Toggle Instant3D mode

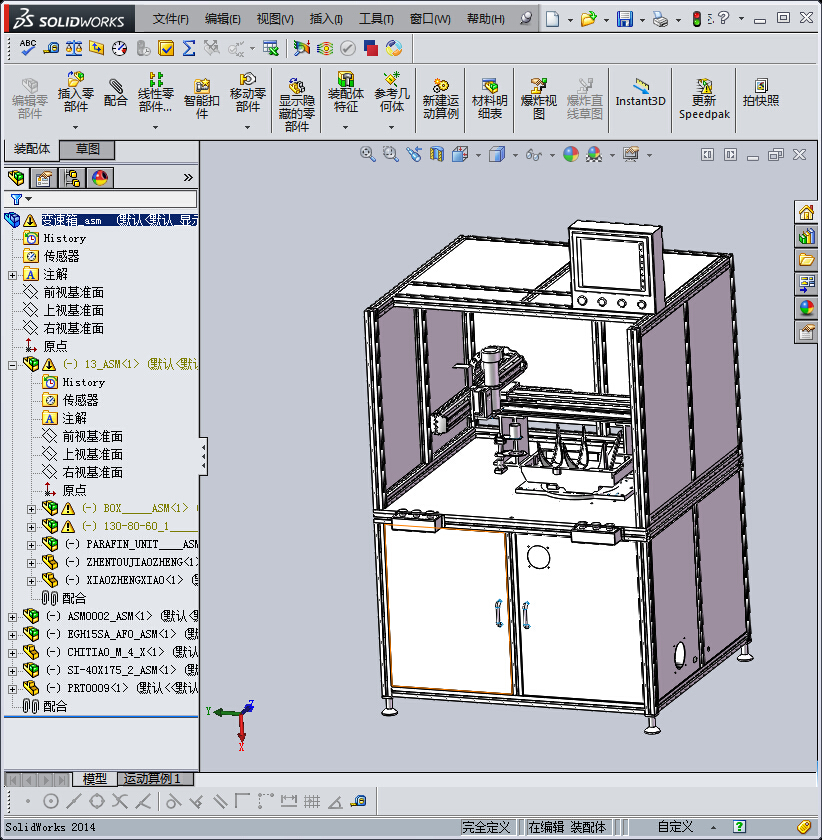pos(640,92)
